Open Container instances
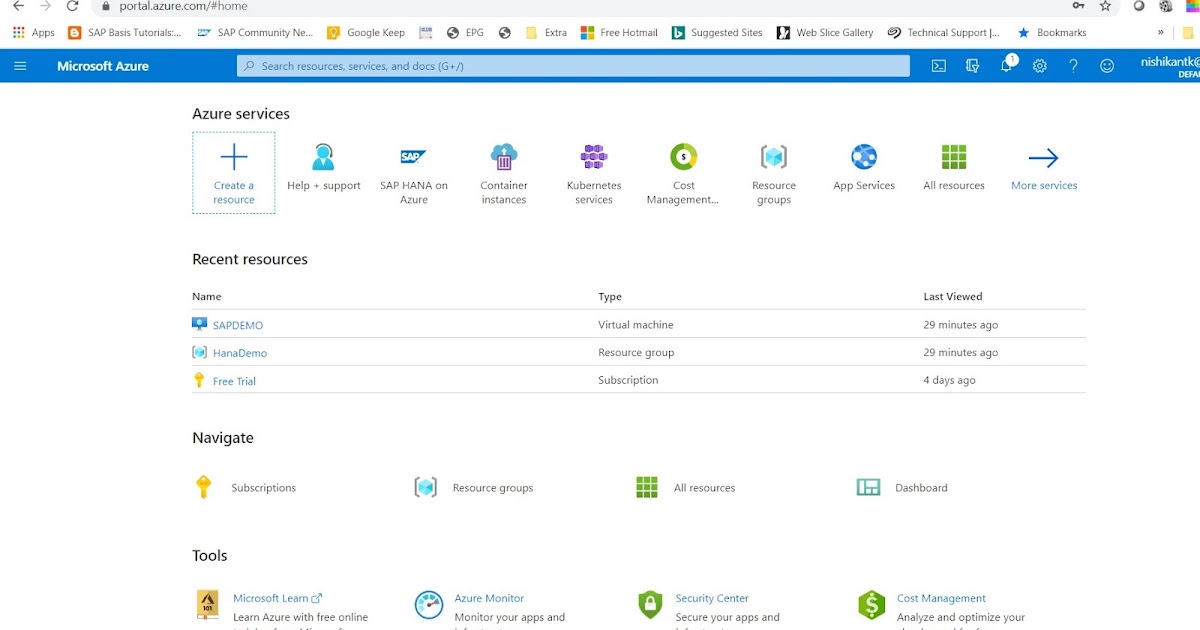Viewport: 1200px width, 630px height. (503, 157)
